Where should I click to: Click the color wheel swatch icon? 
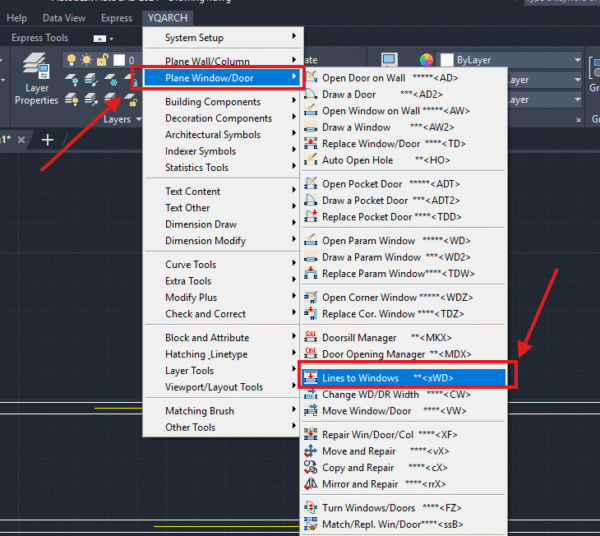pyautogui.click(x=427, y=61)
